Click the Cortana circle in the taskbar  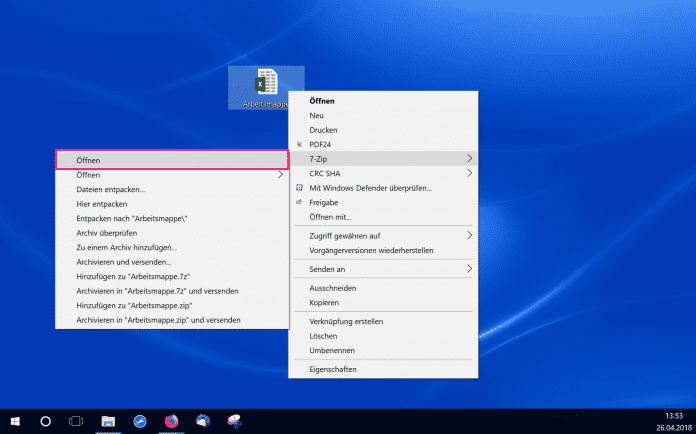45,421
